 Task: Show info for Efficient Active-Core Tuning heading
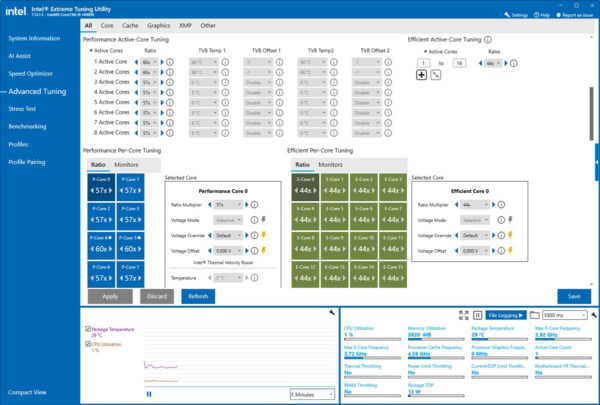(503, 39)
